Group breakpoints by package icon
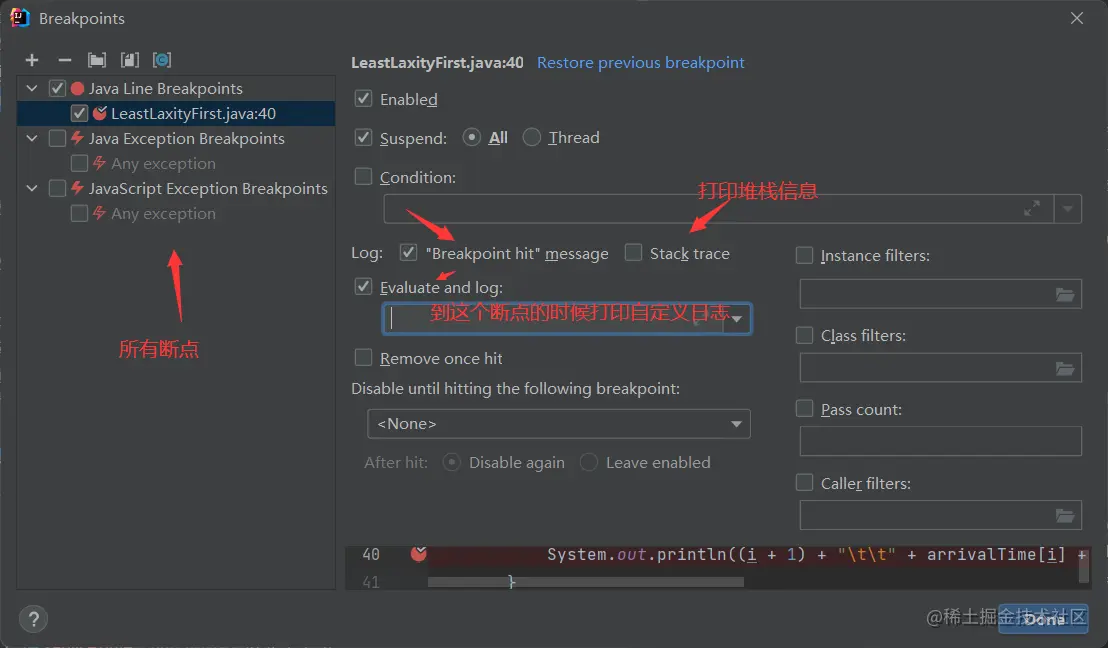 [97, 60]
